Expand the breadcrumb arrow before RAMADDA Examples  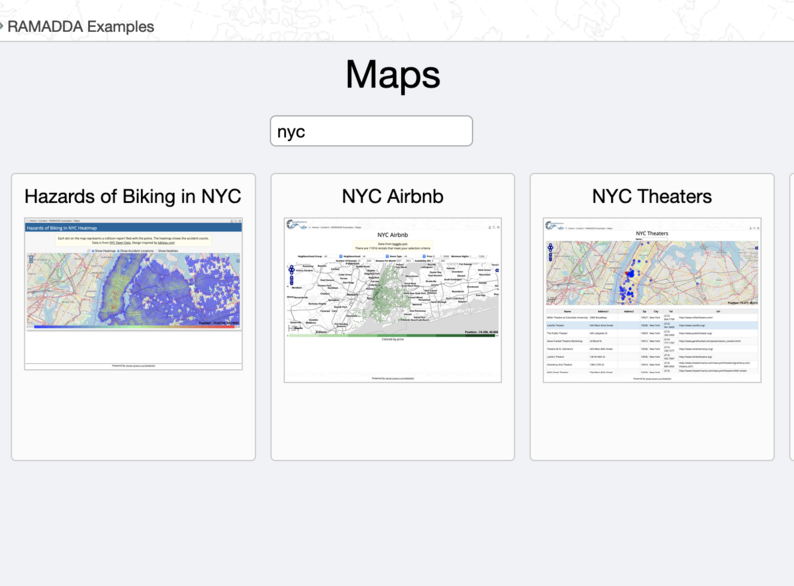2,27
